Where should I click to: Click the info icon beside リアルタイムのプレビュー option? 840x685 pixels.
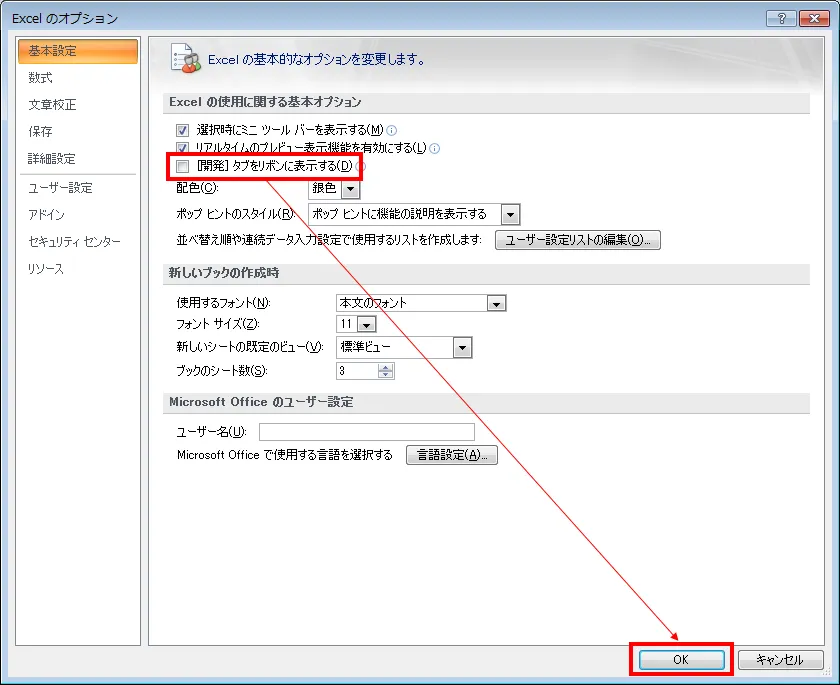434,148
